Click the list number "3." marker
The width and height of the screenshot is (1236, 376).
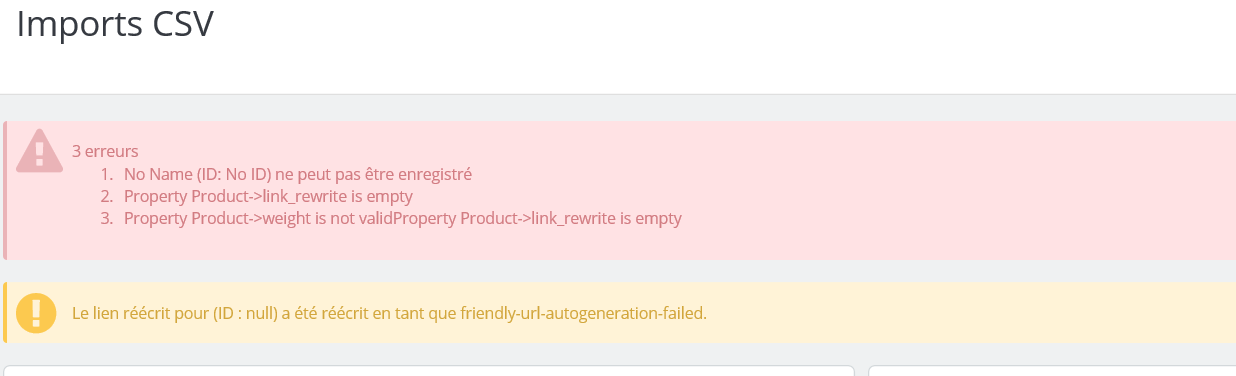[107, 218]
